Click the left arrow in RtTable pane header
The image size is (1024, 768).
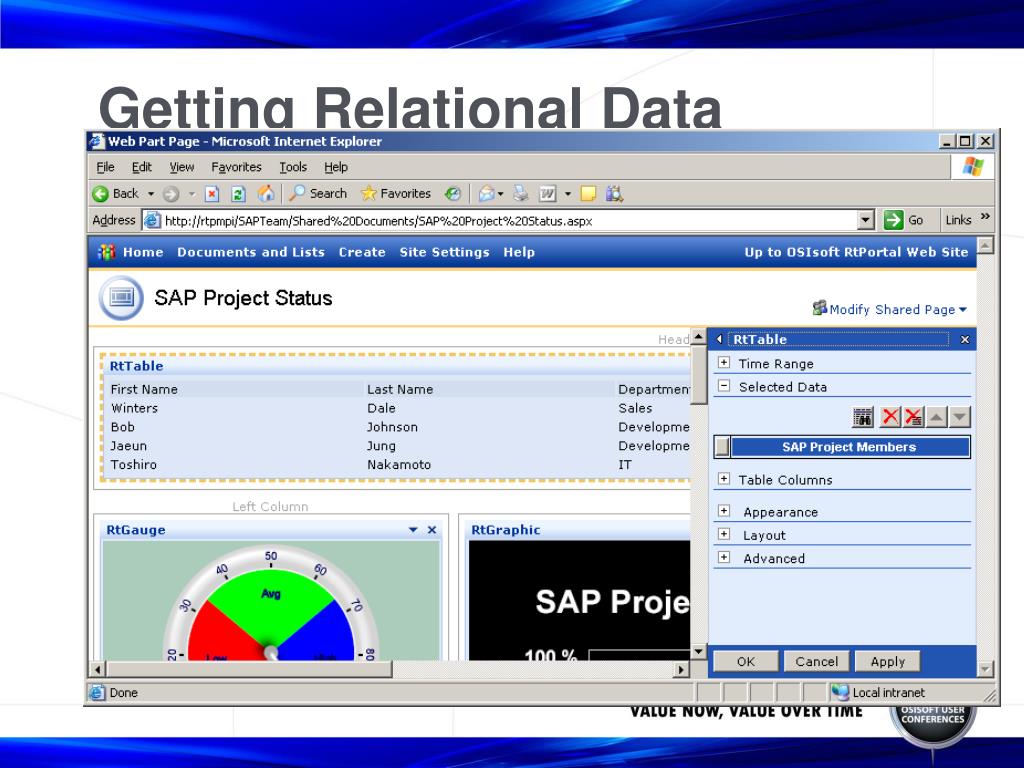point(720,339)
